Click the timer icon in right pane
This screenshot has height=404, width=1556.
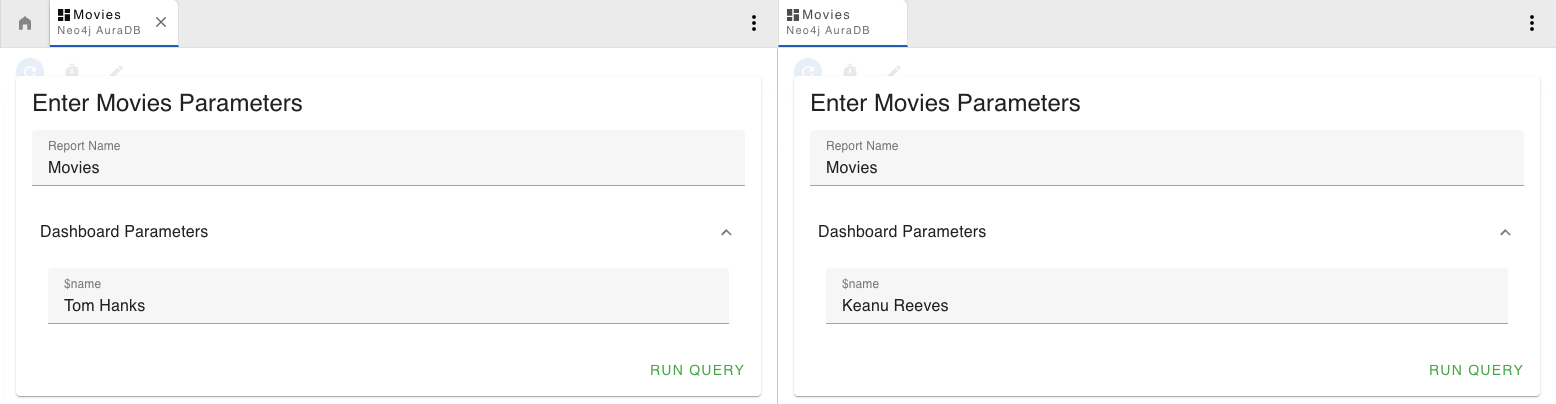[x=850, y=71]
